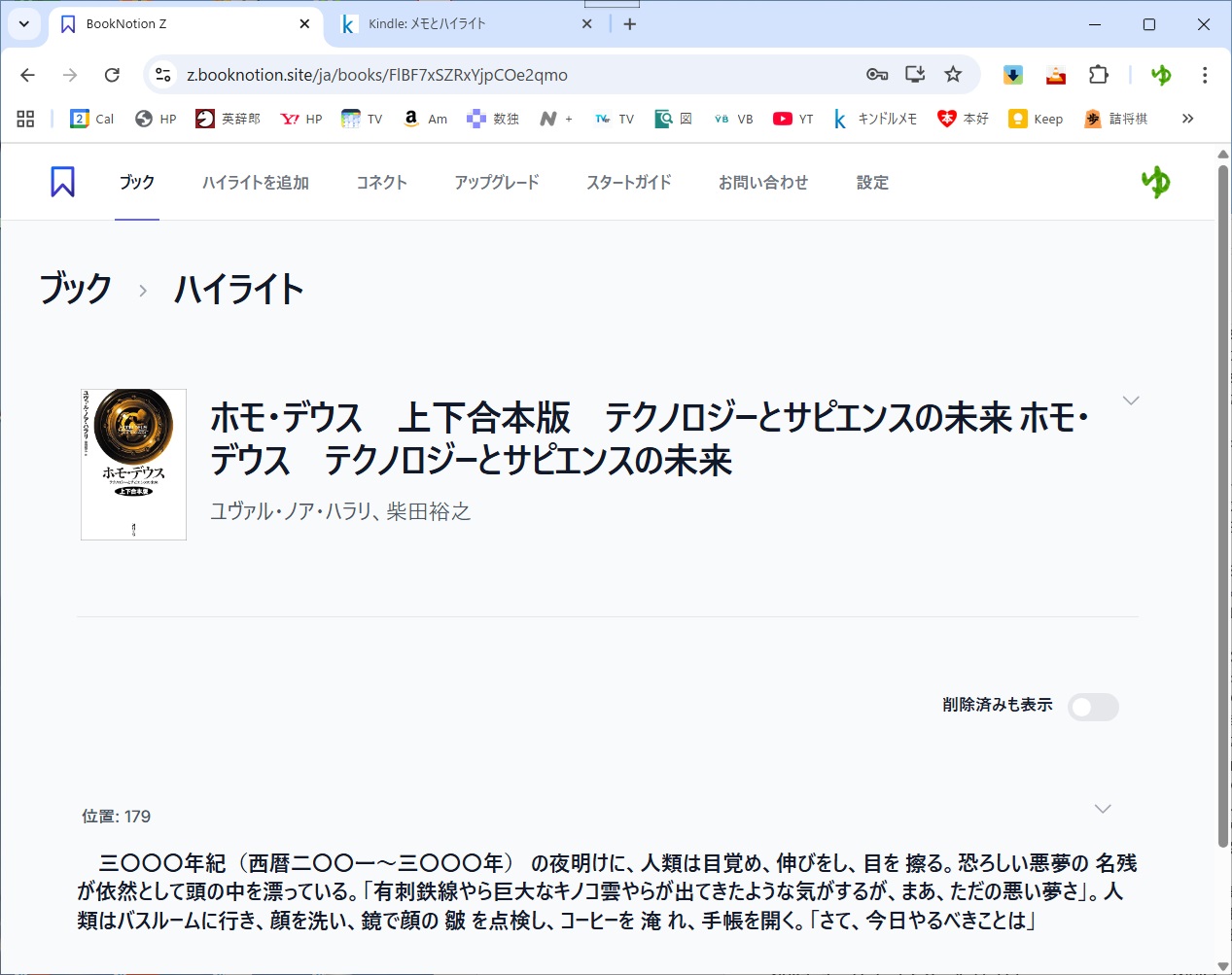Toggle the 削除済みも表示 switch
The width and height of the screenshot is (1232, 975).
point(1093,707)
